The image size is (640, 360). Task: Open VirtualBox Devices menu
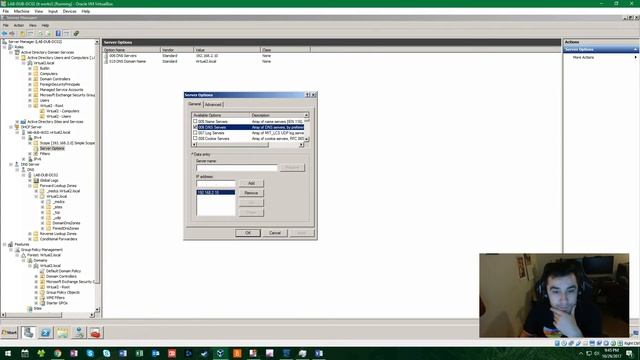pyautogui.click(x=69, y=11)
